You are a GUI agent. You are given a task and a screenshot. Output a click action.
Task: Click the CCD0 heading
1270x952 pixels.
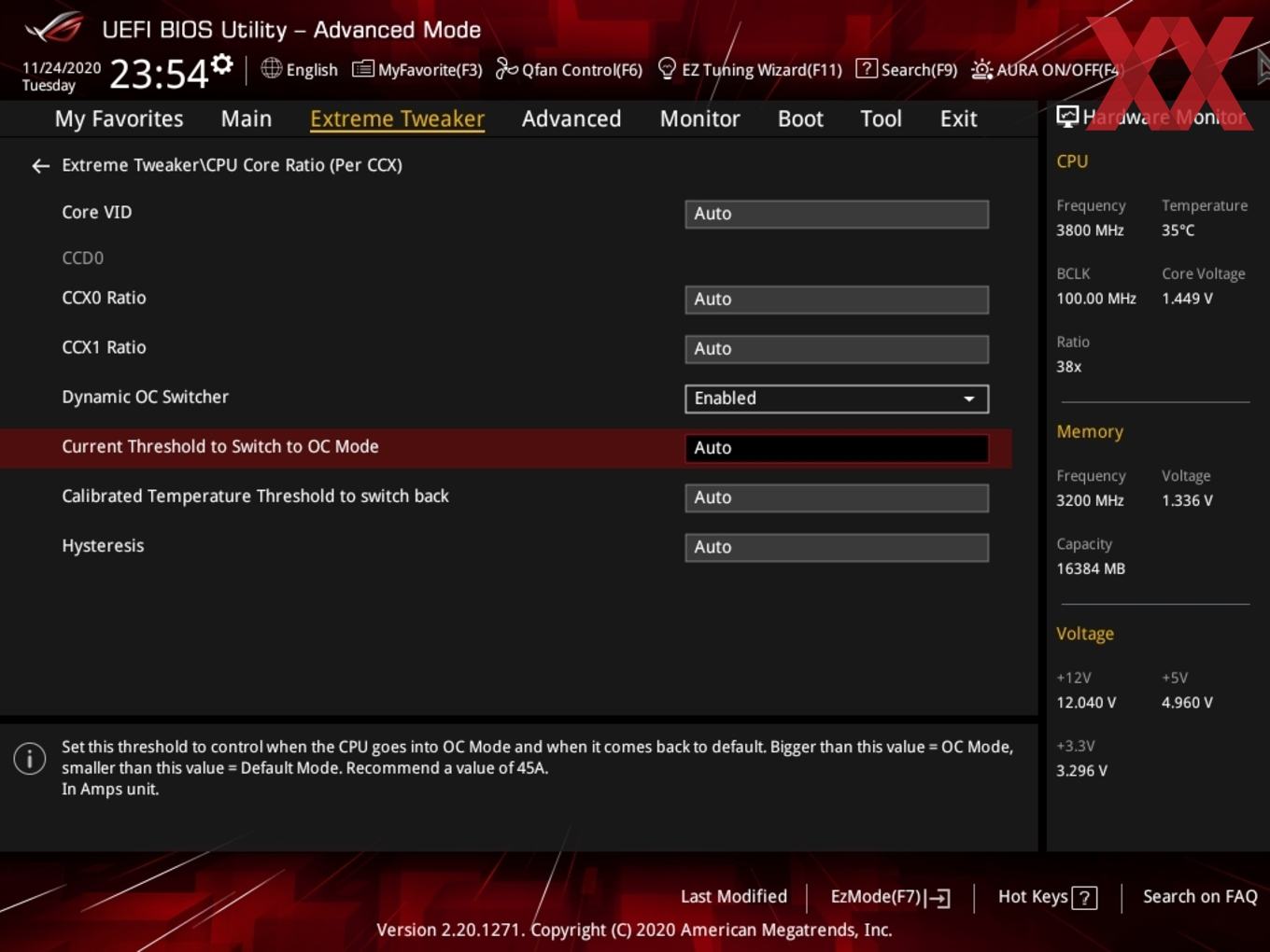click(82, 258)
